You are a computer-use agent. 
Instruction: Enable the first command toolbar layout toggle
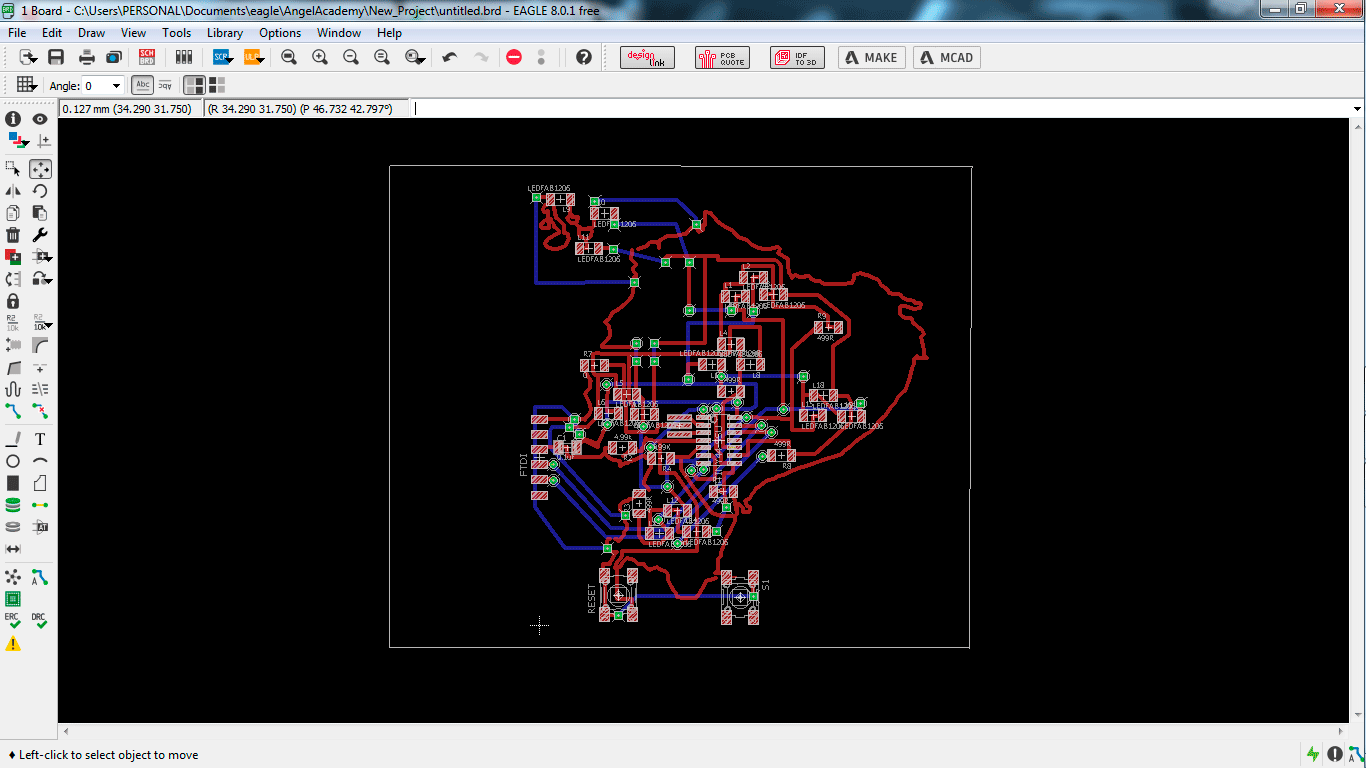(195, 85)
